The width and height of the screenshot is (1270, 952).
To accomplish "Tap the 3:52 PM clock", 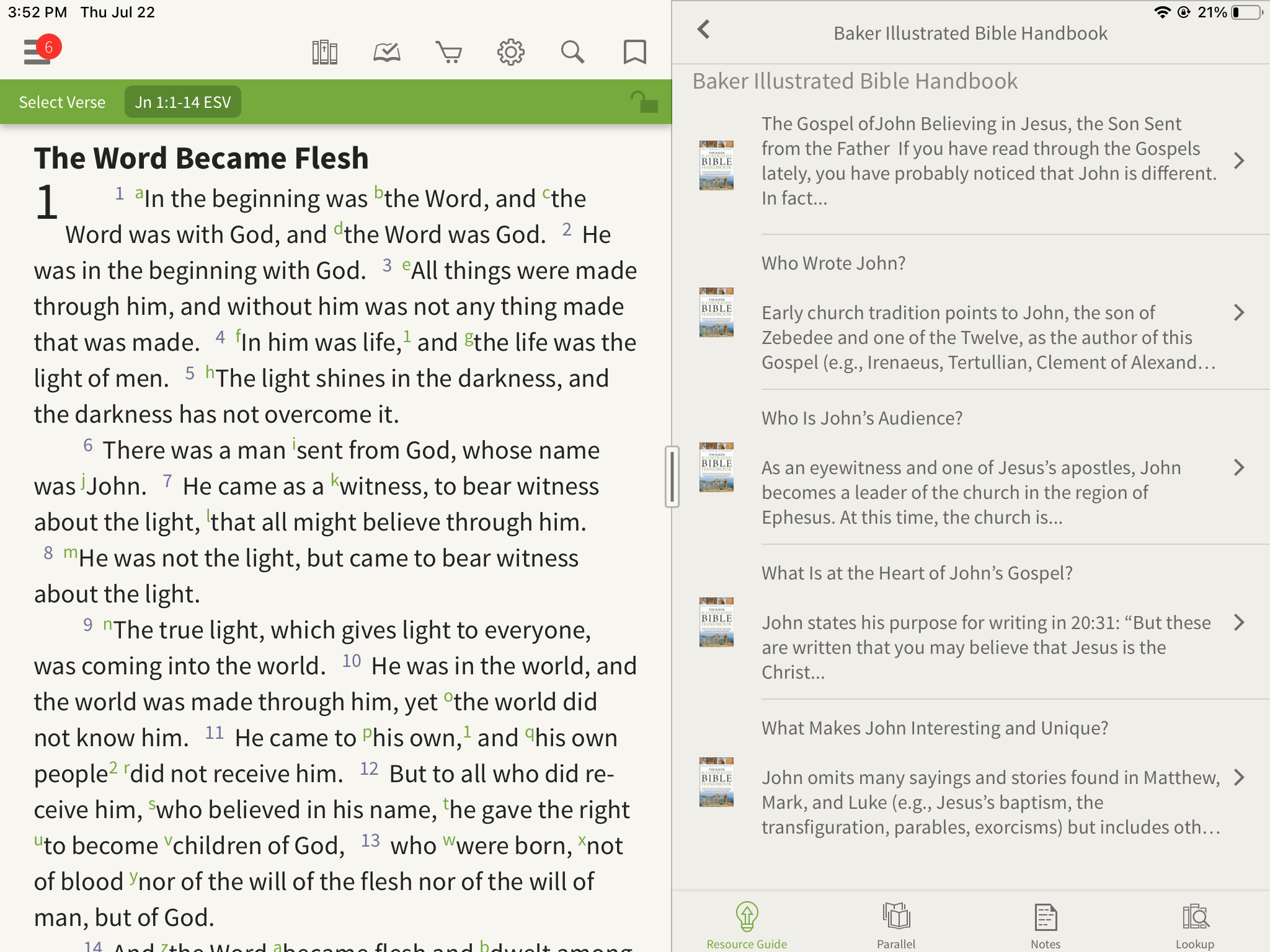I will [37, 12].
